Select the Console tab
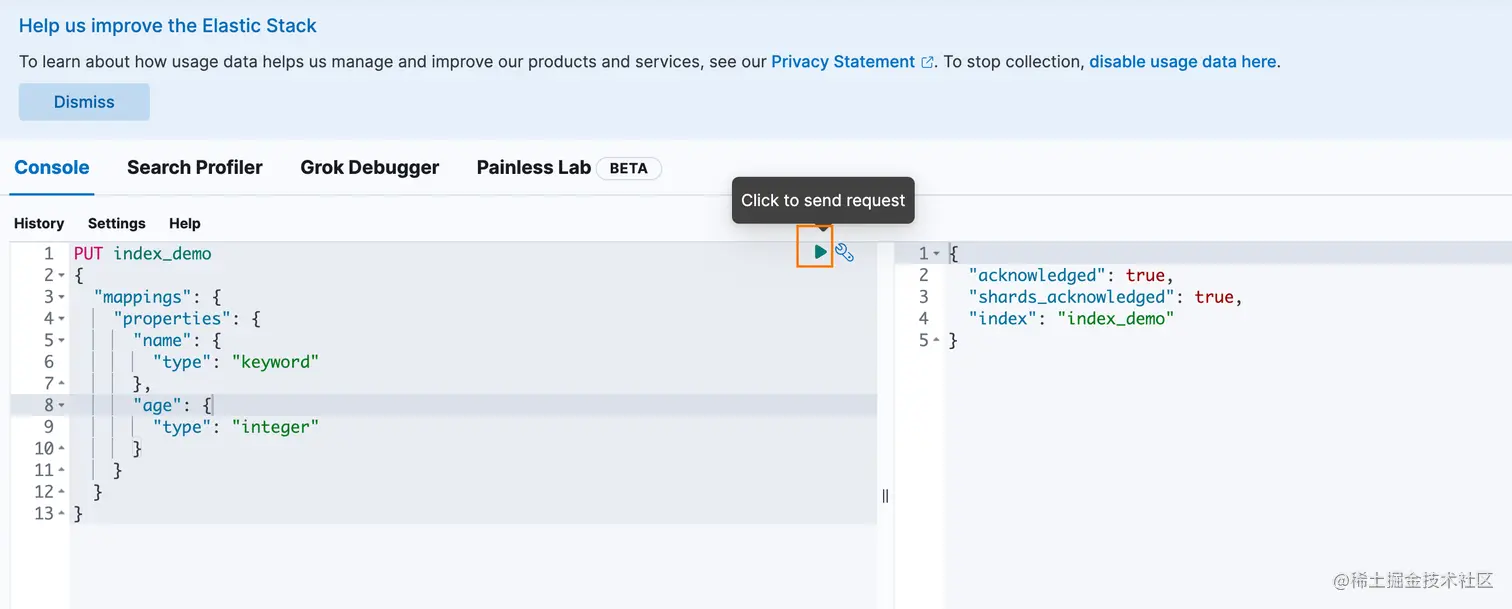 52,168
